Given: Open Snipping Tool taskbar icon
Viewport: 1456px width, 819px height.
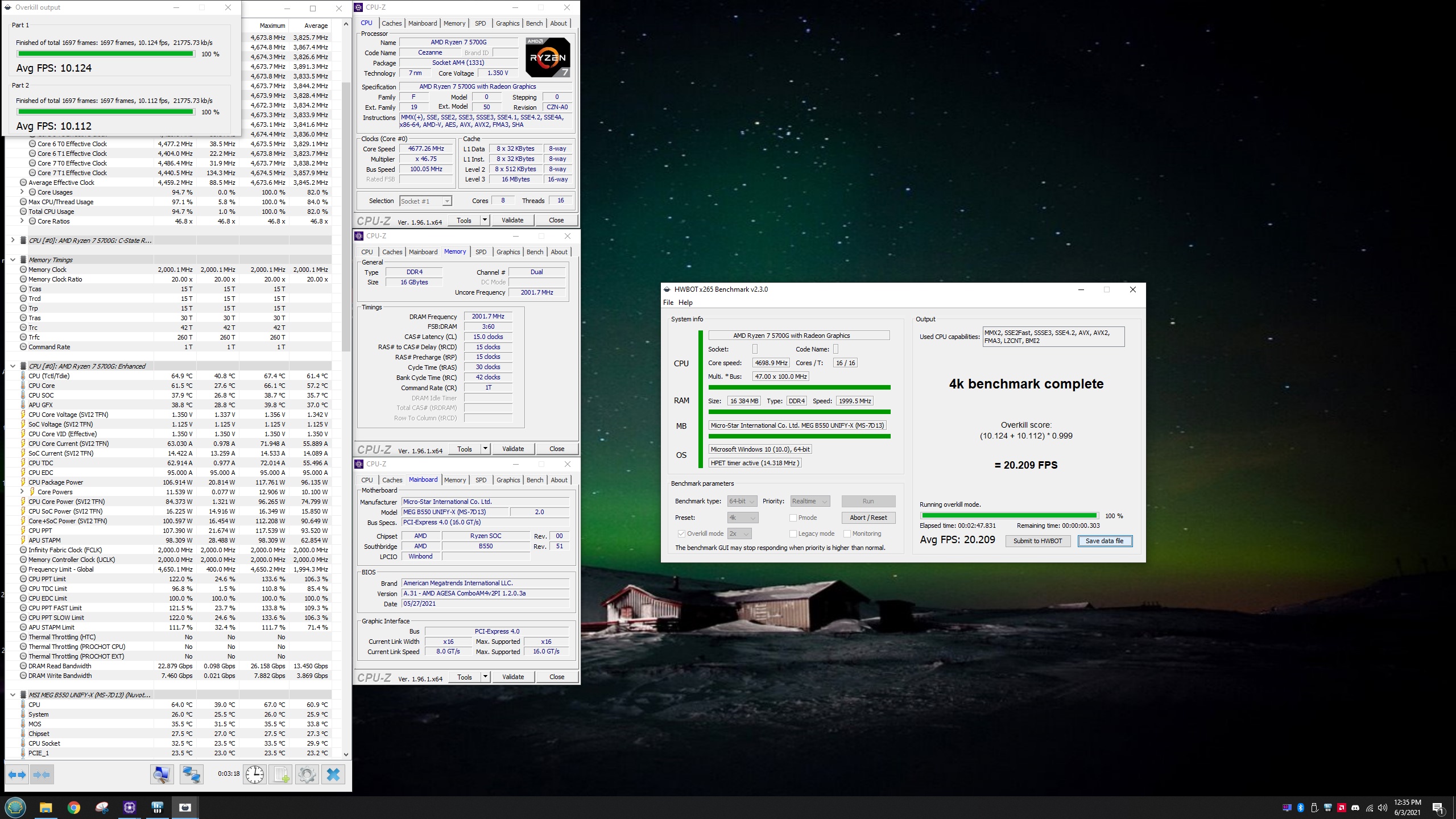Looking at the screenshot, I should click(x=102, y=807).
